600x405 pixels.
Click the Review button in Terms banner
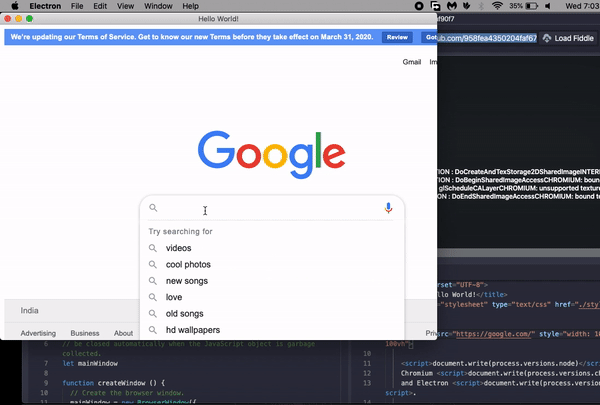pos(397,37)
